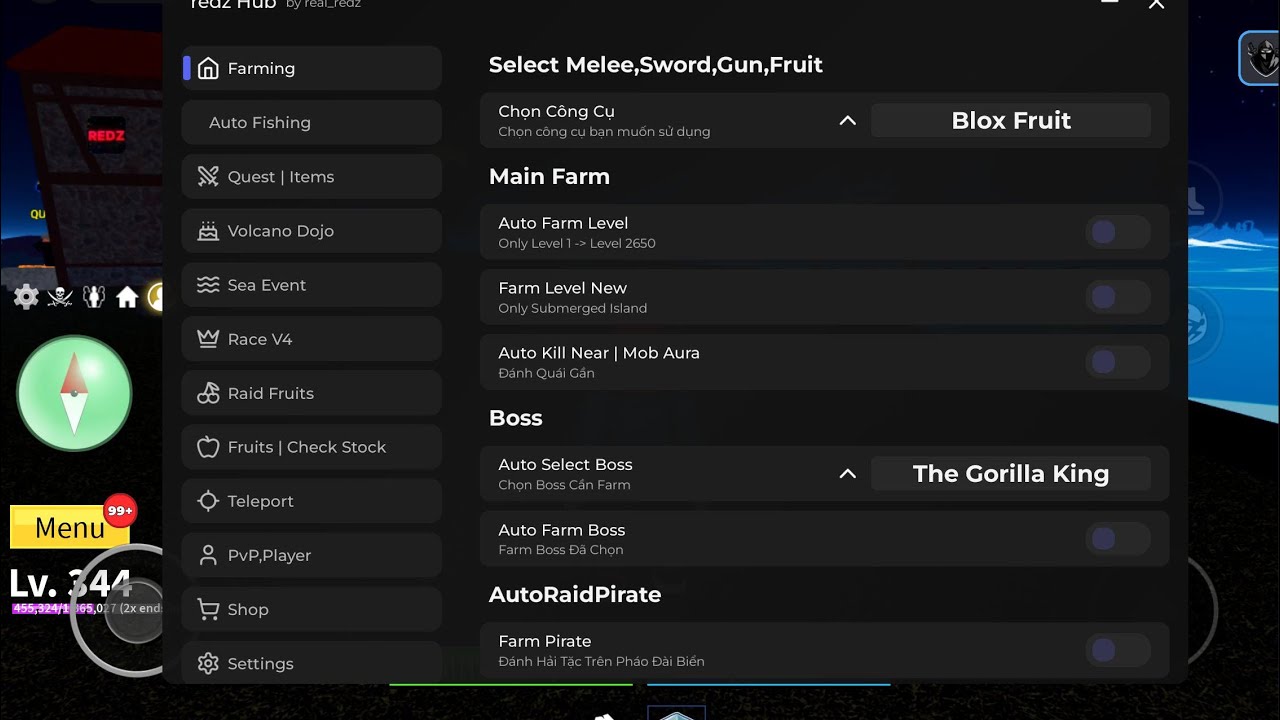Open The Gorilla King boss dropdown
Viewport: 1280px width, 720px height.
tap(1011, 474)
